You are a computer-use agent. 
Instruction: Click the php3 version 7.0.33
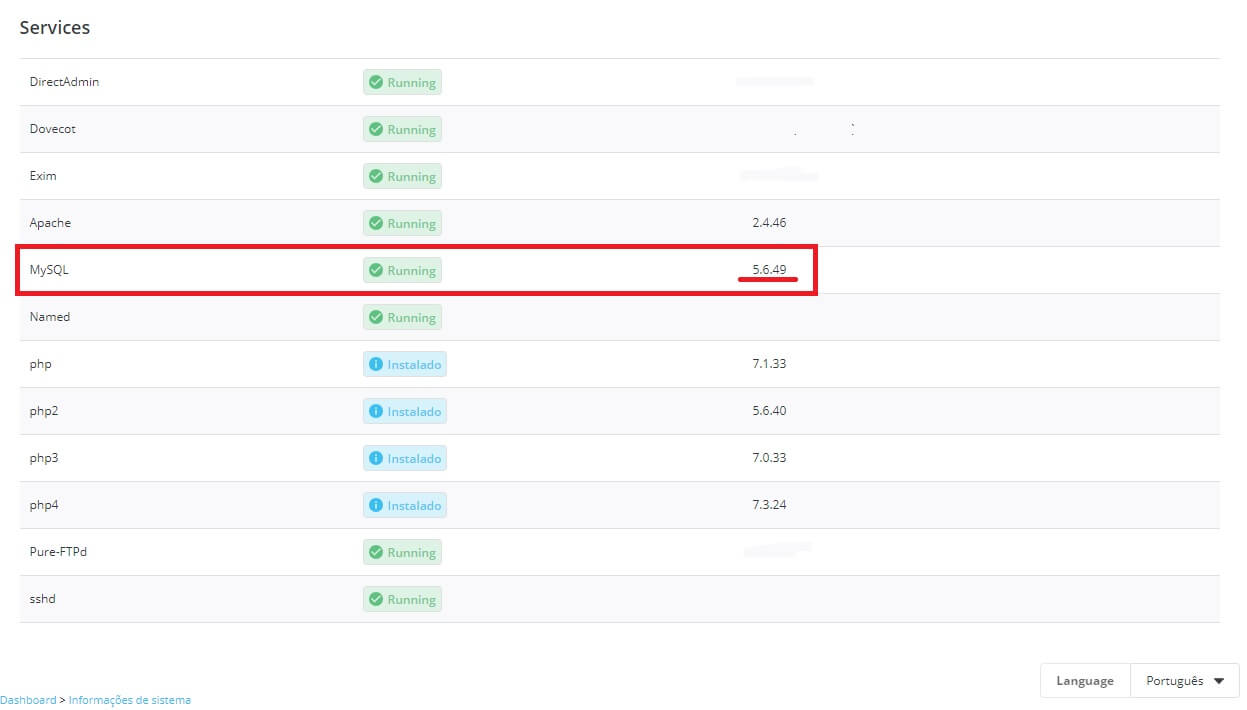click(x=769, y=458)
